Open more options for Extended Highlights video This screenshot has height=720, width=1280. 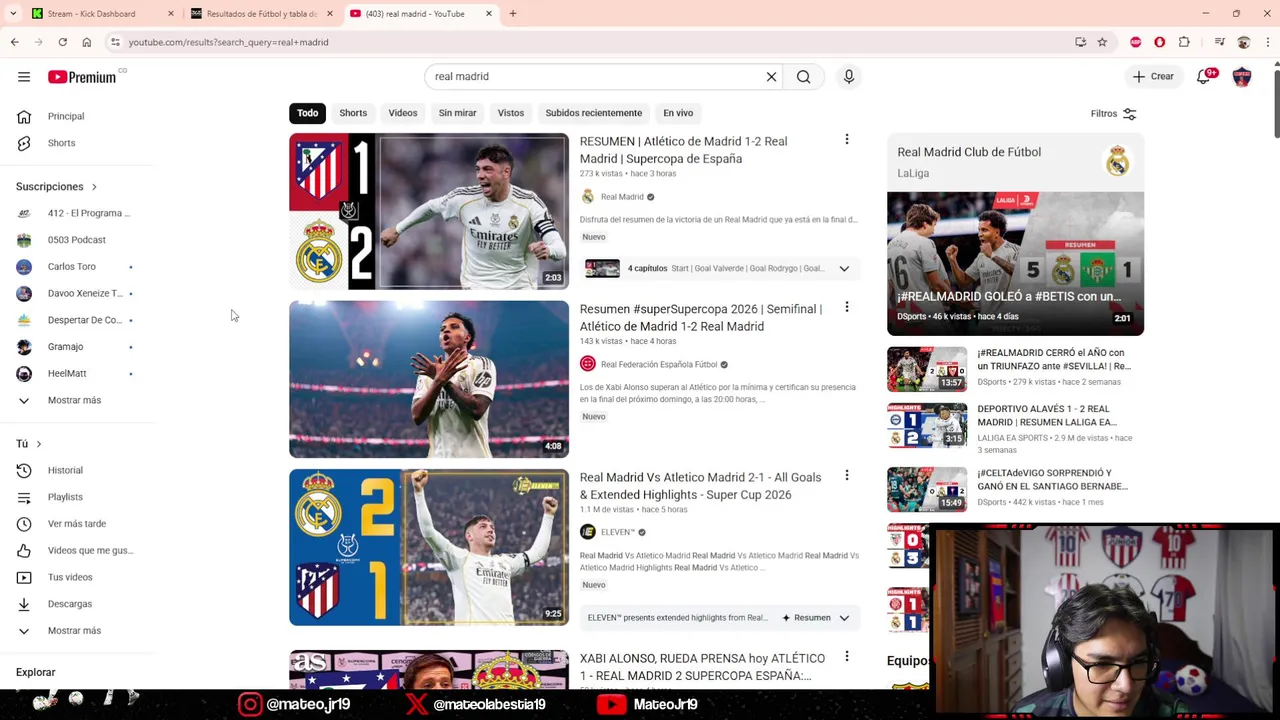(847, 476)
